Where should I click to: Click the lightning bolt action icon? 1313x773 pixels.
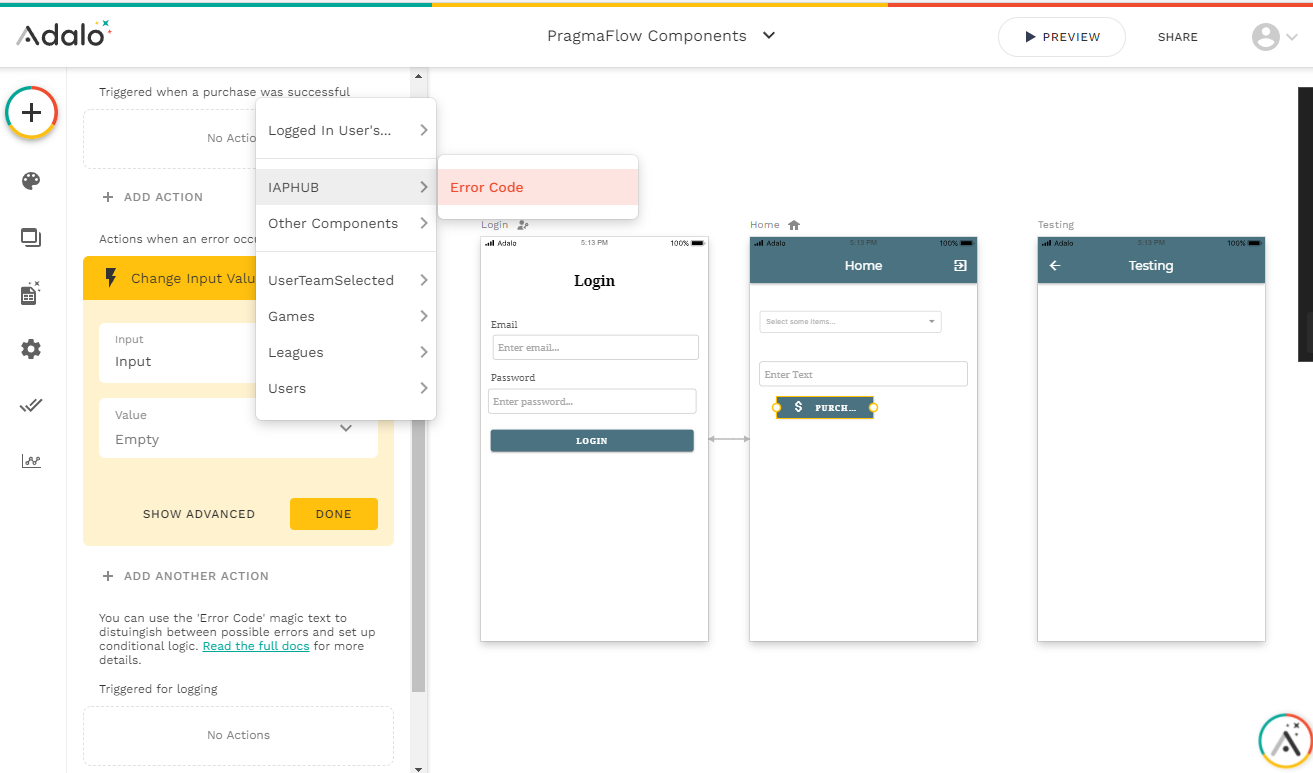tap(110, 278)
